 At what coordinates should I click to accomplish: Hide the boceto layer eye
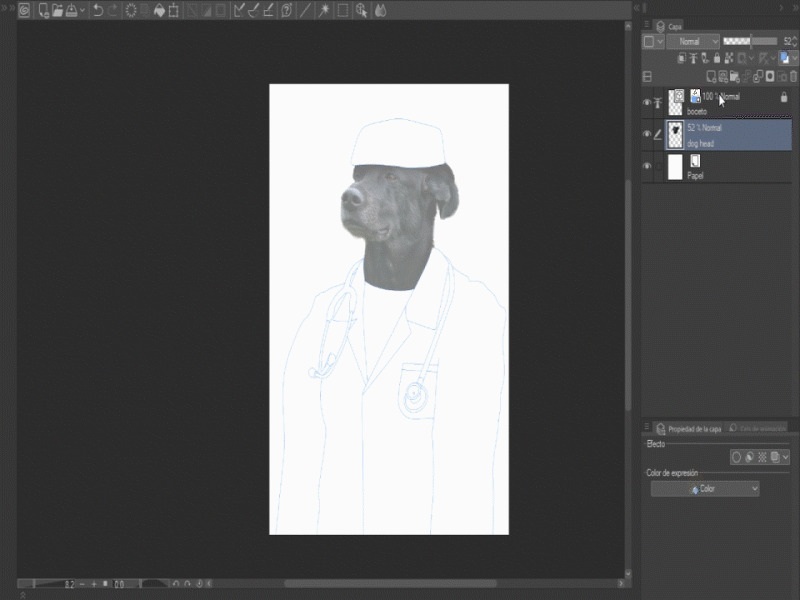click(x=647, y=103)
